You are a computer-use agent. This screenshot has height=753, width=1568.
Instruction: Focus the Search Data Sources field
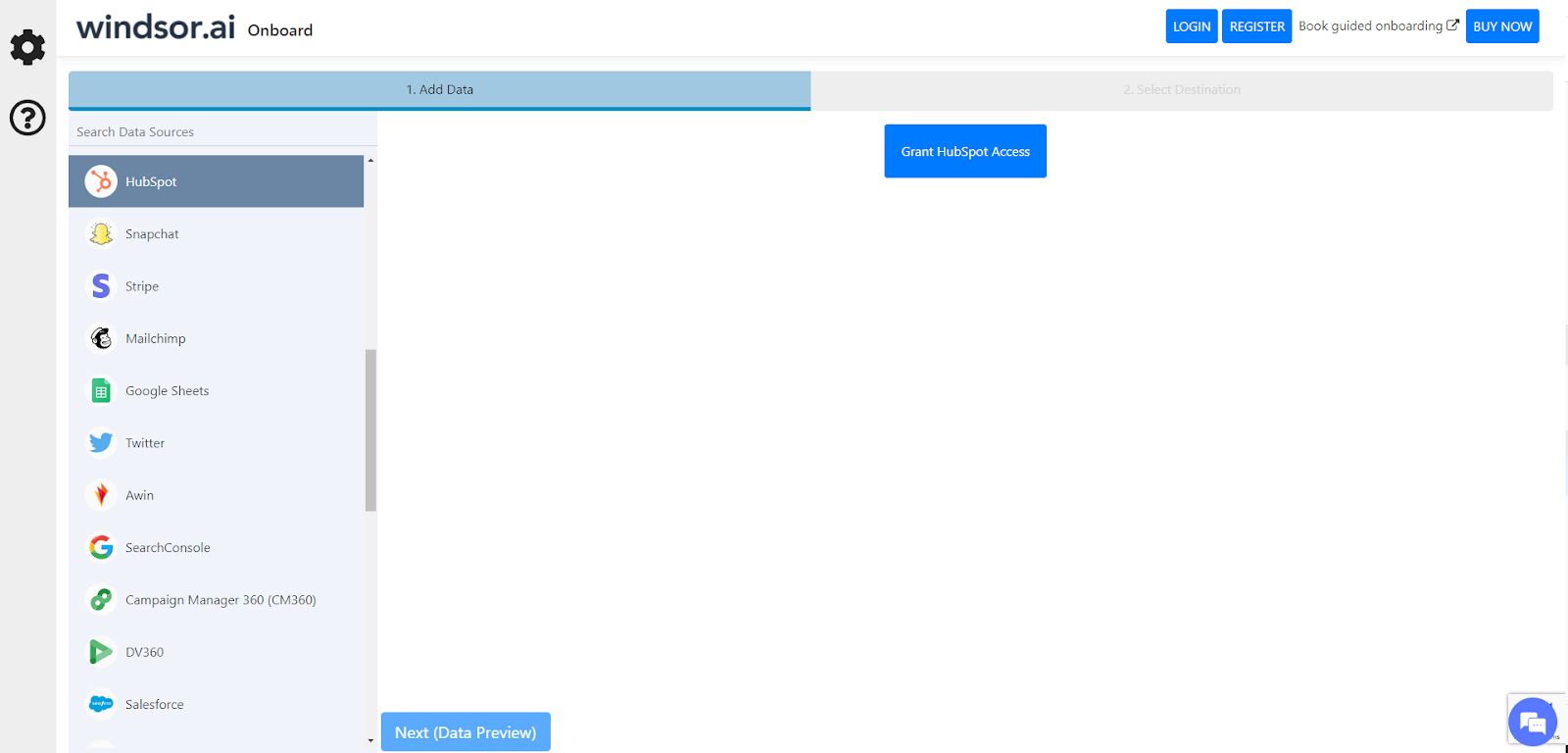[x=222, y=131]
